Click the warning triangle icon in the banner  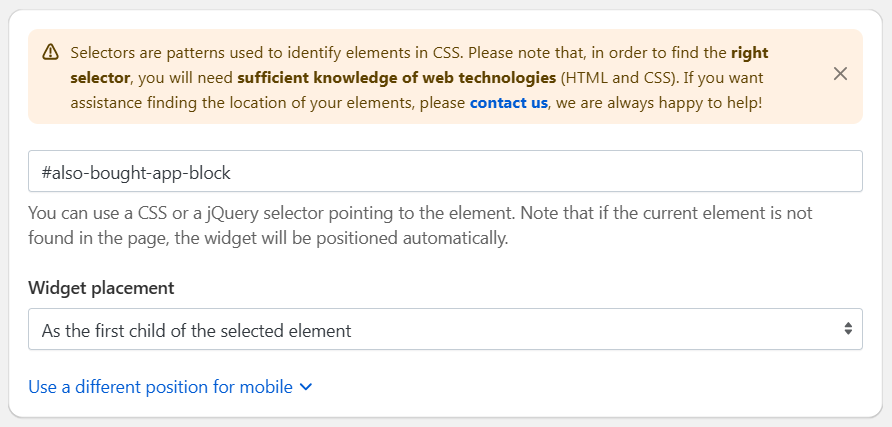[x=51, y=52]
